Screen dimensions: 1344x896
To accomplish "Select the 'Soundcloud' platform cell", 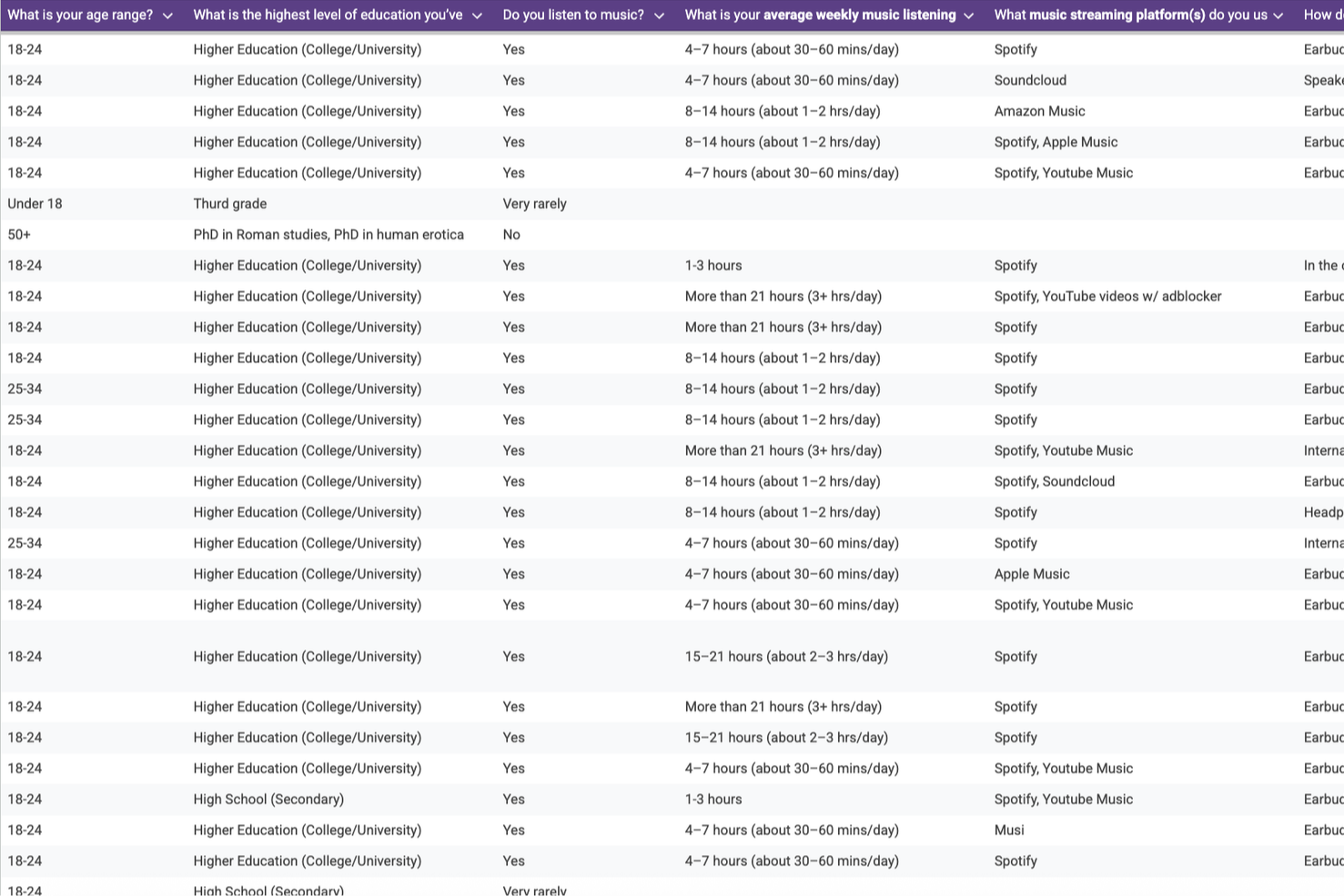I will point(1030,80).
